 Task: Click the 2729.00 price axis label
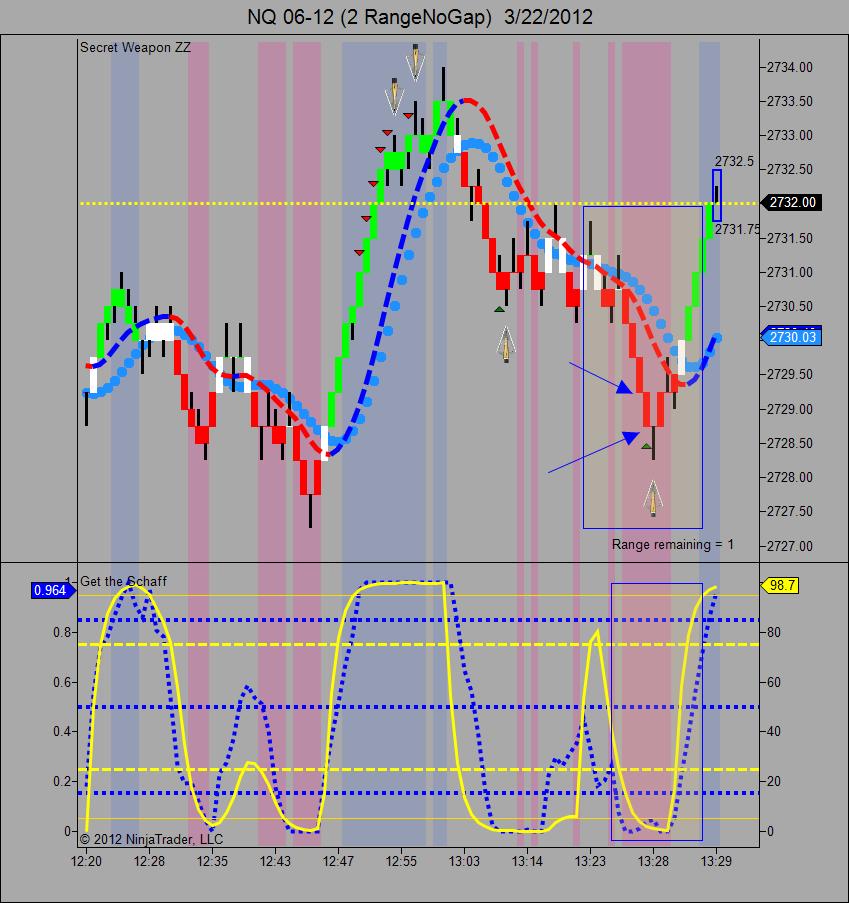[790, 409]
